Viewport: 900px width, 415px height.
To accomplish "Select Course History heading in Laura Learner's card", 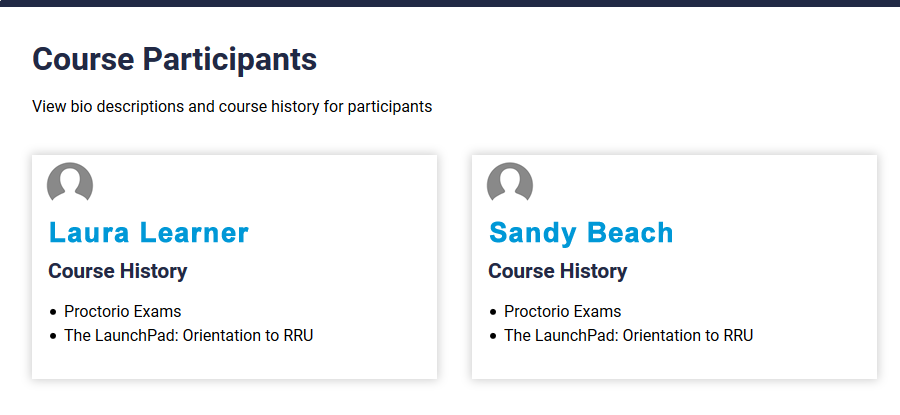I will (x=118, y=271).
